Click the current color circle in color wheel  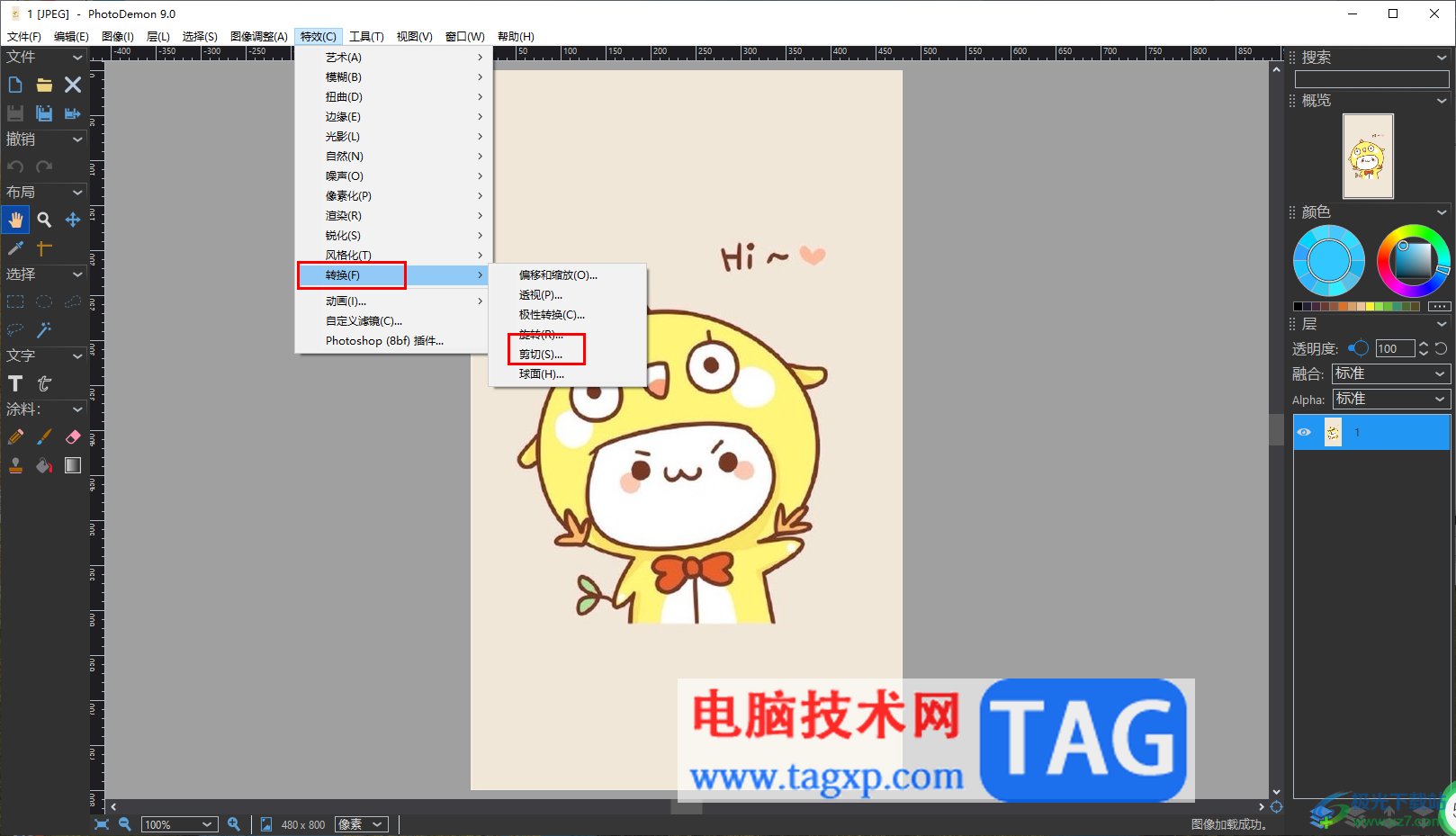coord(1329,261)
